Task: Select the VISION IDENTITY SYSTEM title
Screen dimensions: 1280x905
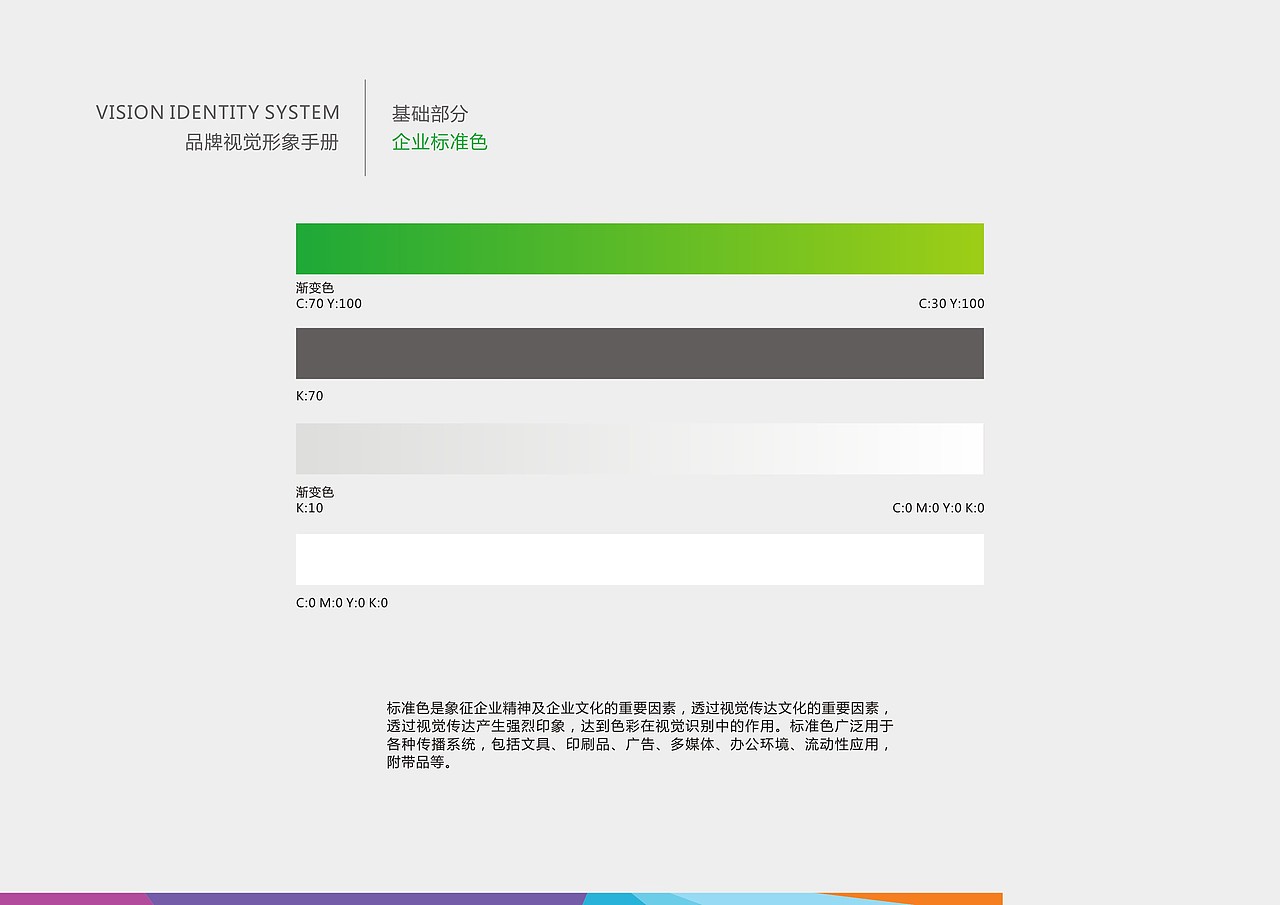Action: 217,112
